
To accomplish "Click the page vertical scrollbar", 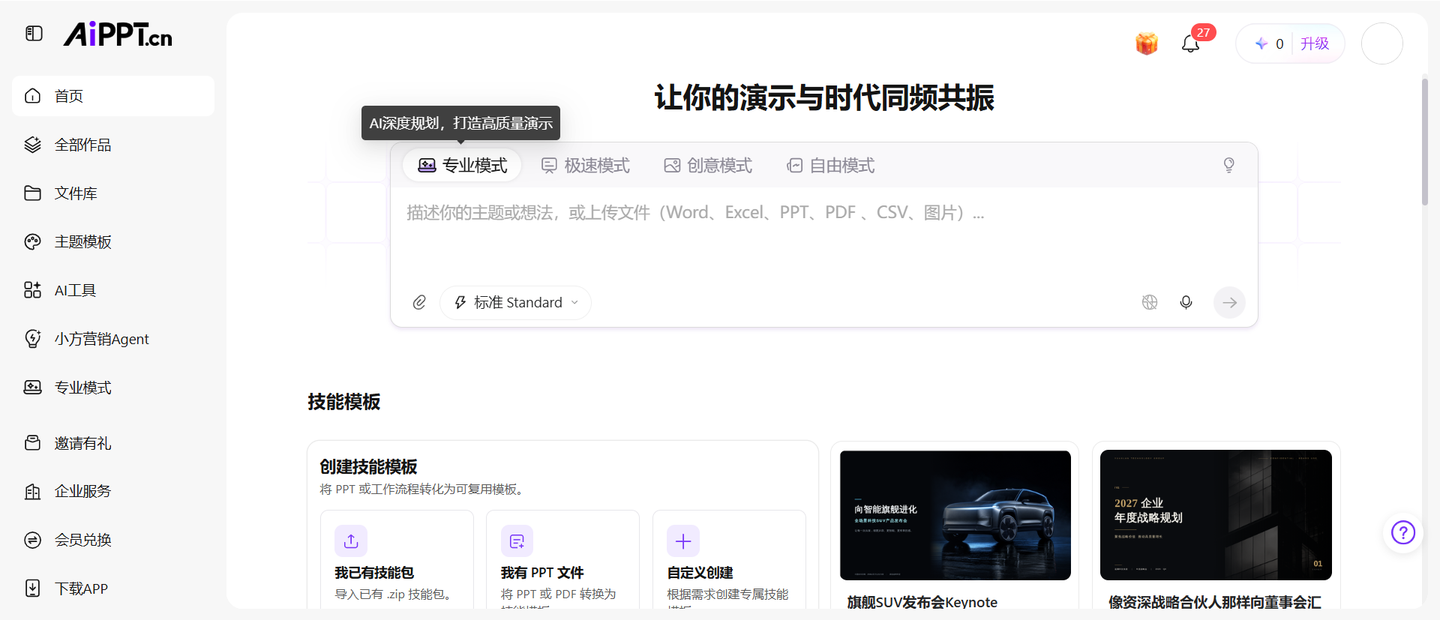I will (x=1425, y=140).
